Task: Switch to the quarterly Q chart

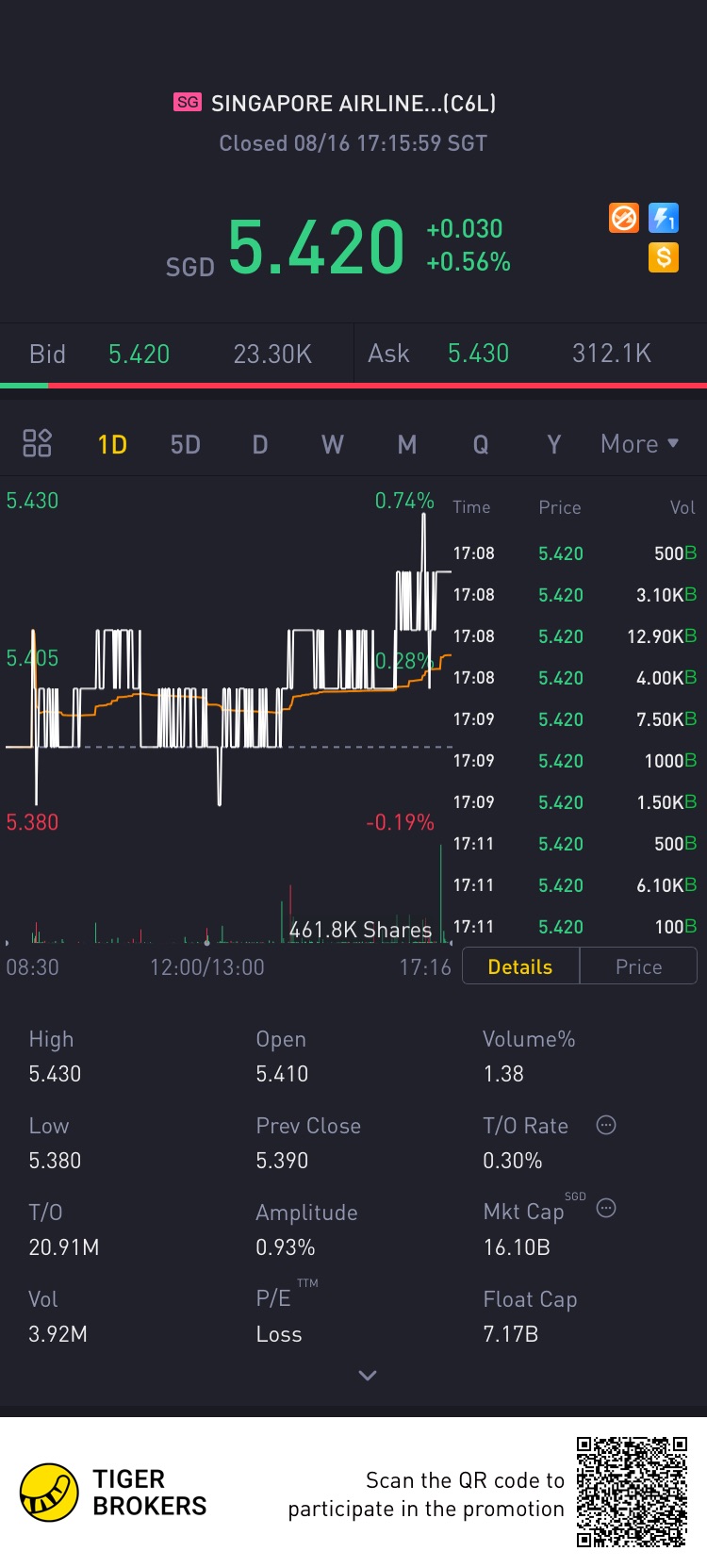Action: [x=481, y=444]
